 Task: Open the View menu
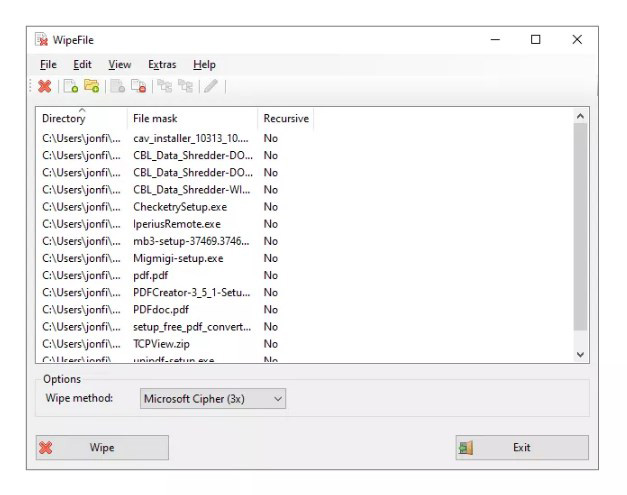coord(120,64)
